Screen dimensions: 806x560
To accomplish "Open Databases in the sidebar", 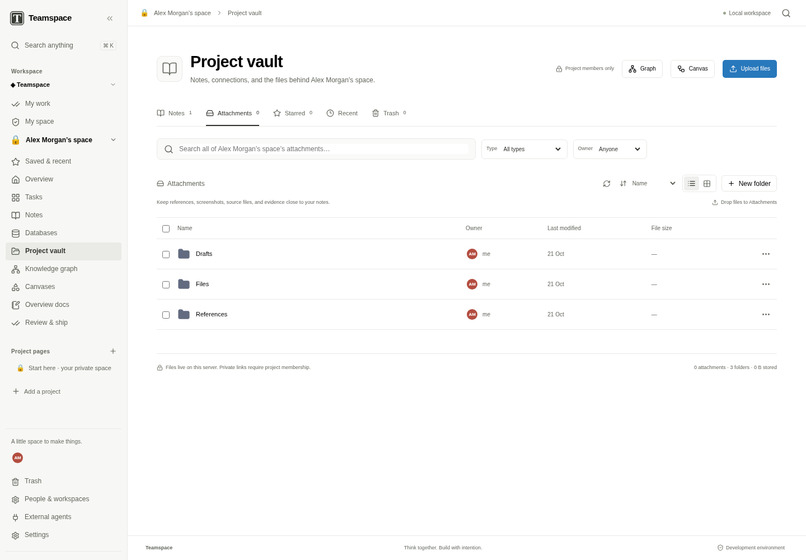I will (x=64, y=233).
